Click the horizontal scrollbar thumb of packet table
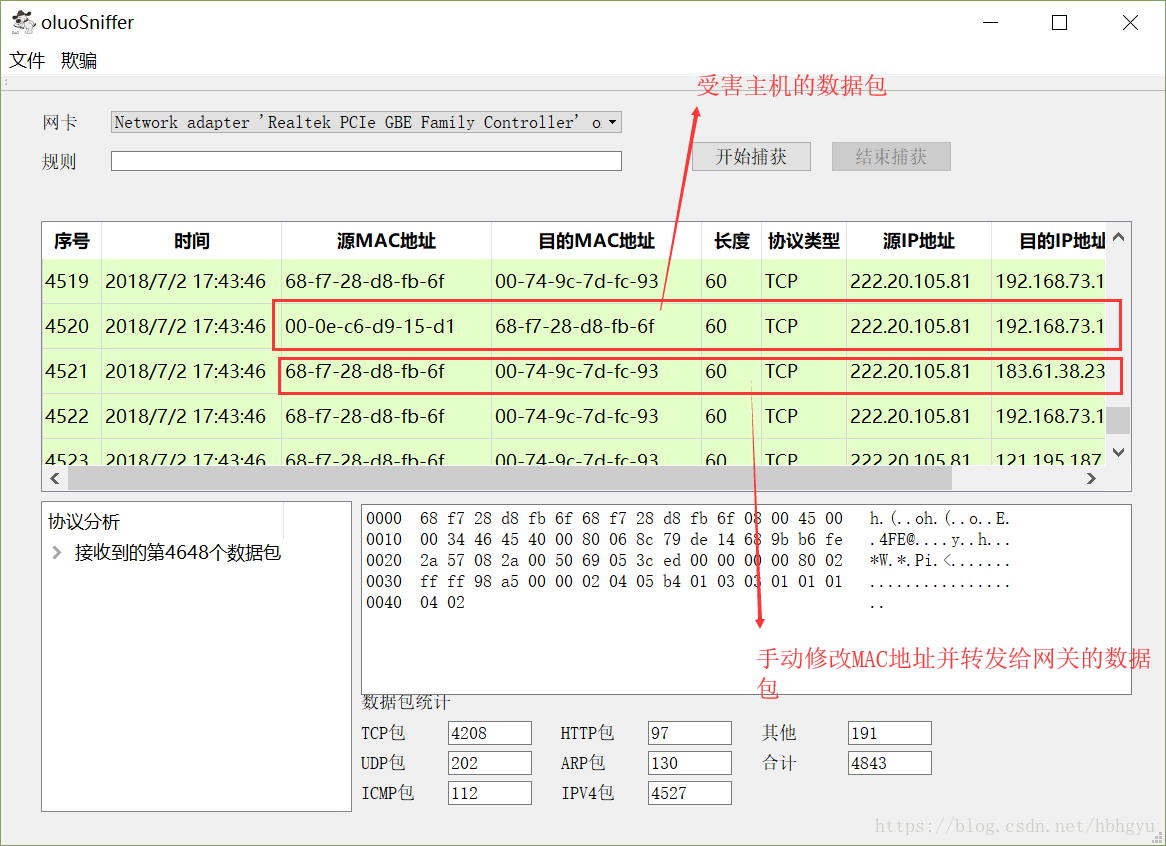 pos(510,479)
